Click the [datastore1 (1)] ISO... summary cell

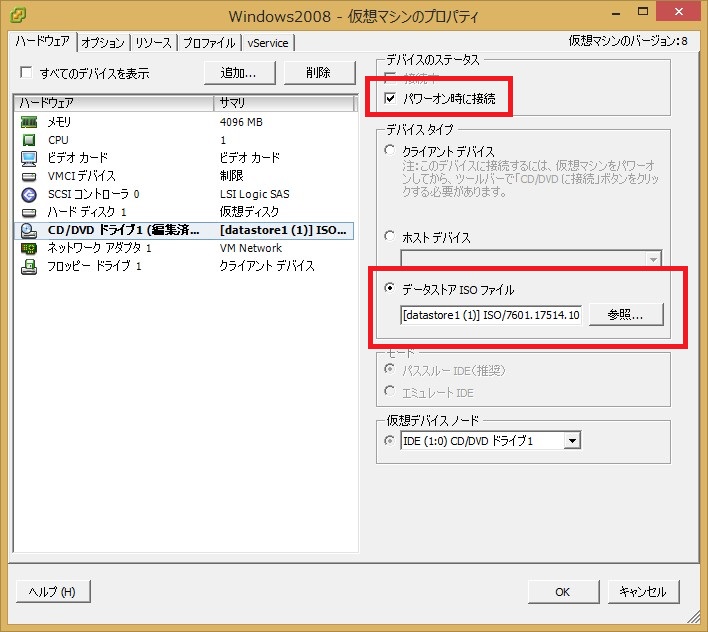(x=283, y=230)
